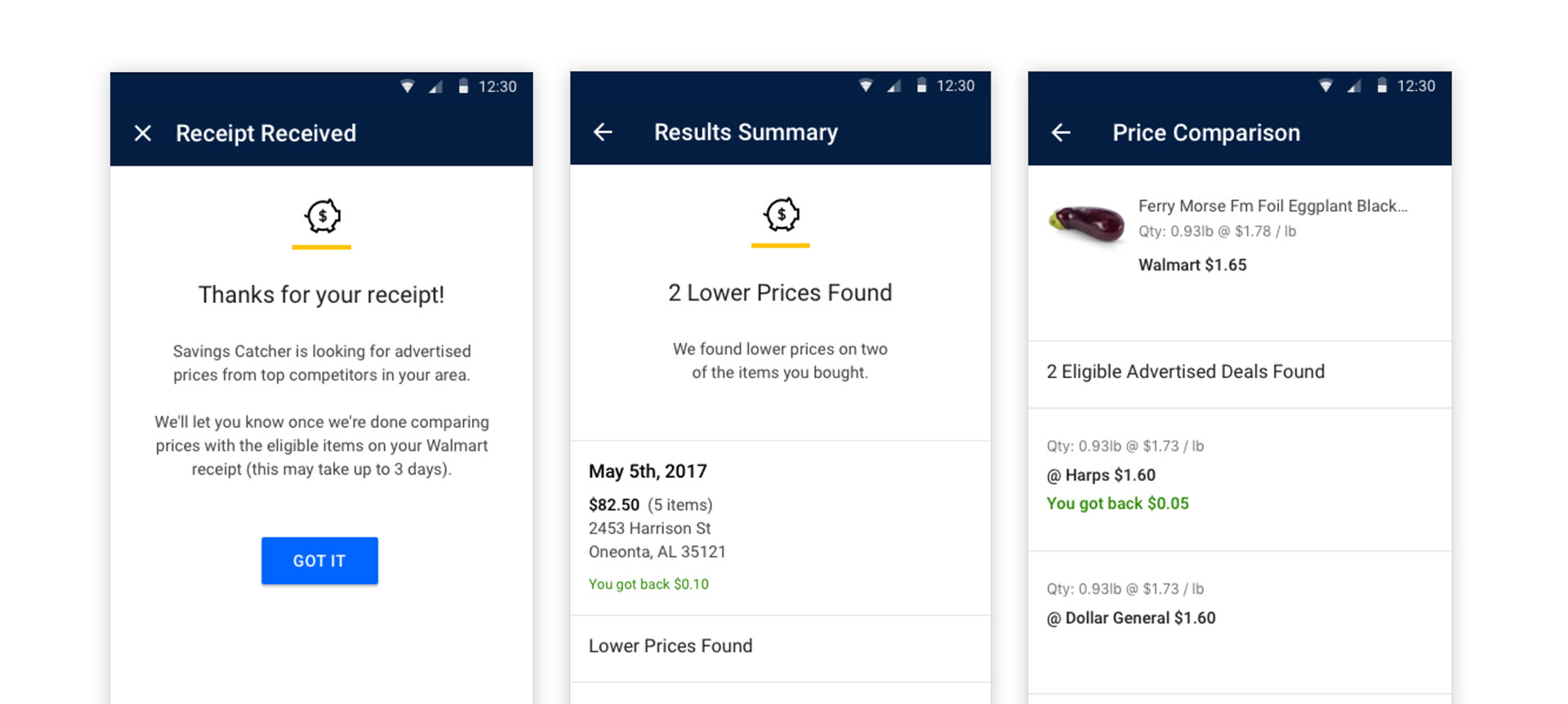This screenshot has height=704, width=1568.
Task: Close the Receipt Received screen with X
Action: (143, 133)
